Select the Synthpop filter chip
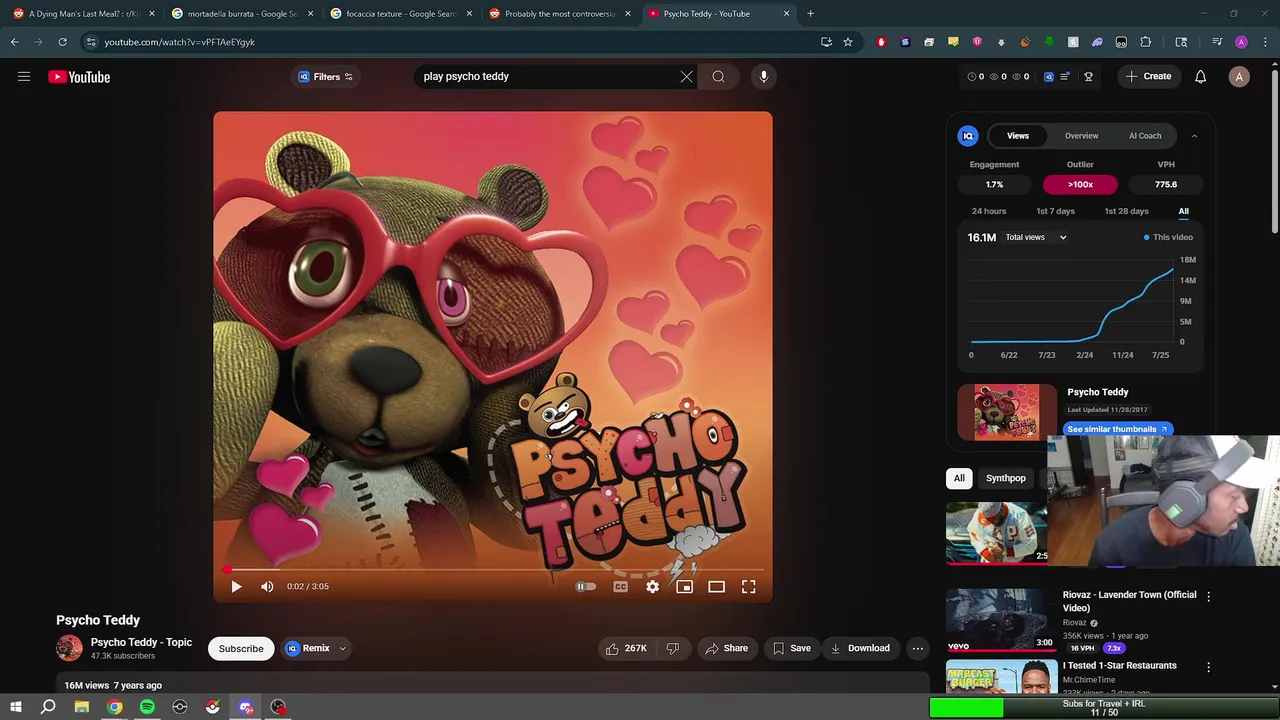1280x720 pixels. click(x=1006, y=478)
